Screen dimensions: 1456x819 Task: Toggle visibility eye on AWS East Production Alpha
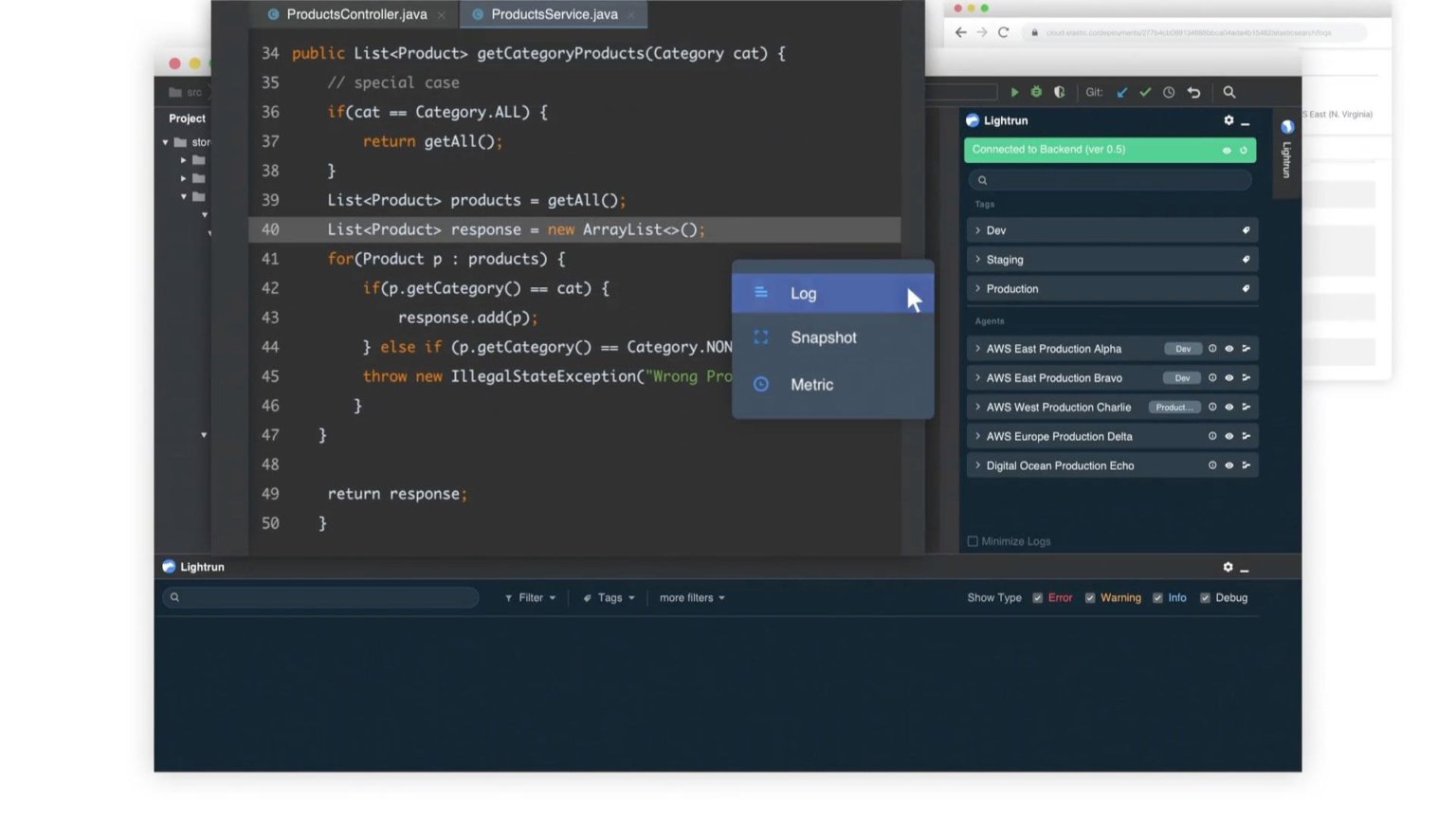1228,348
